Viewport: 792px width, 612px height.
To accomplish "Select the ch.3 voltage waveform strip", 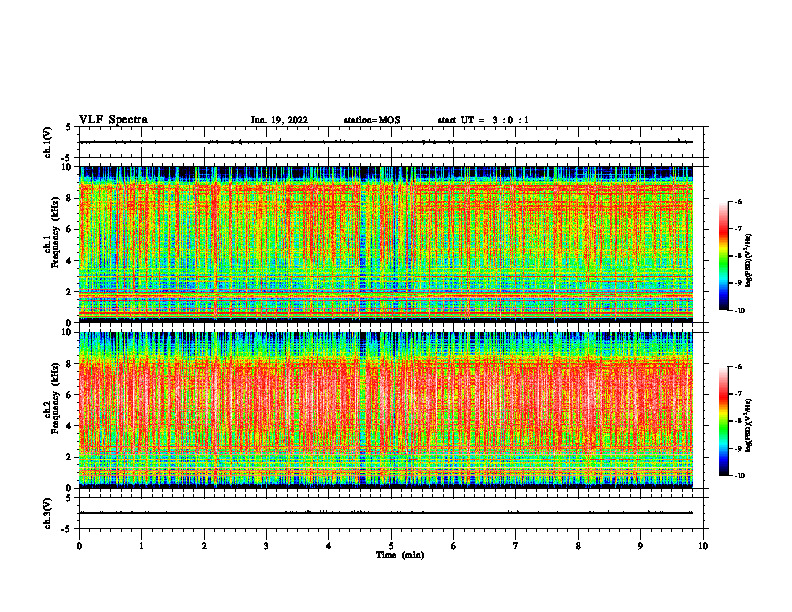I will 391,513.
